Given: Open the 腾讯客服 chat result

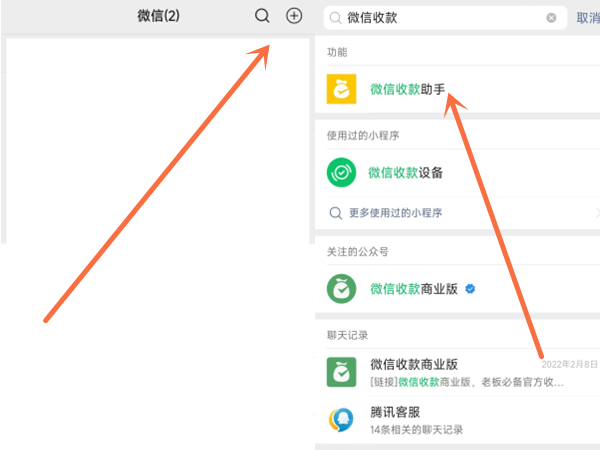Looking at the screenshot, I should [457, 420].
